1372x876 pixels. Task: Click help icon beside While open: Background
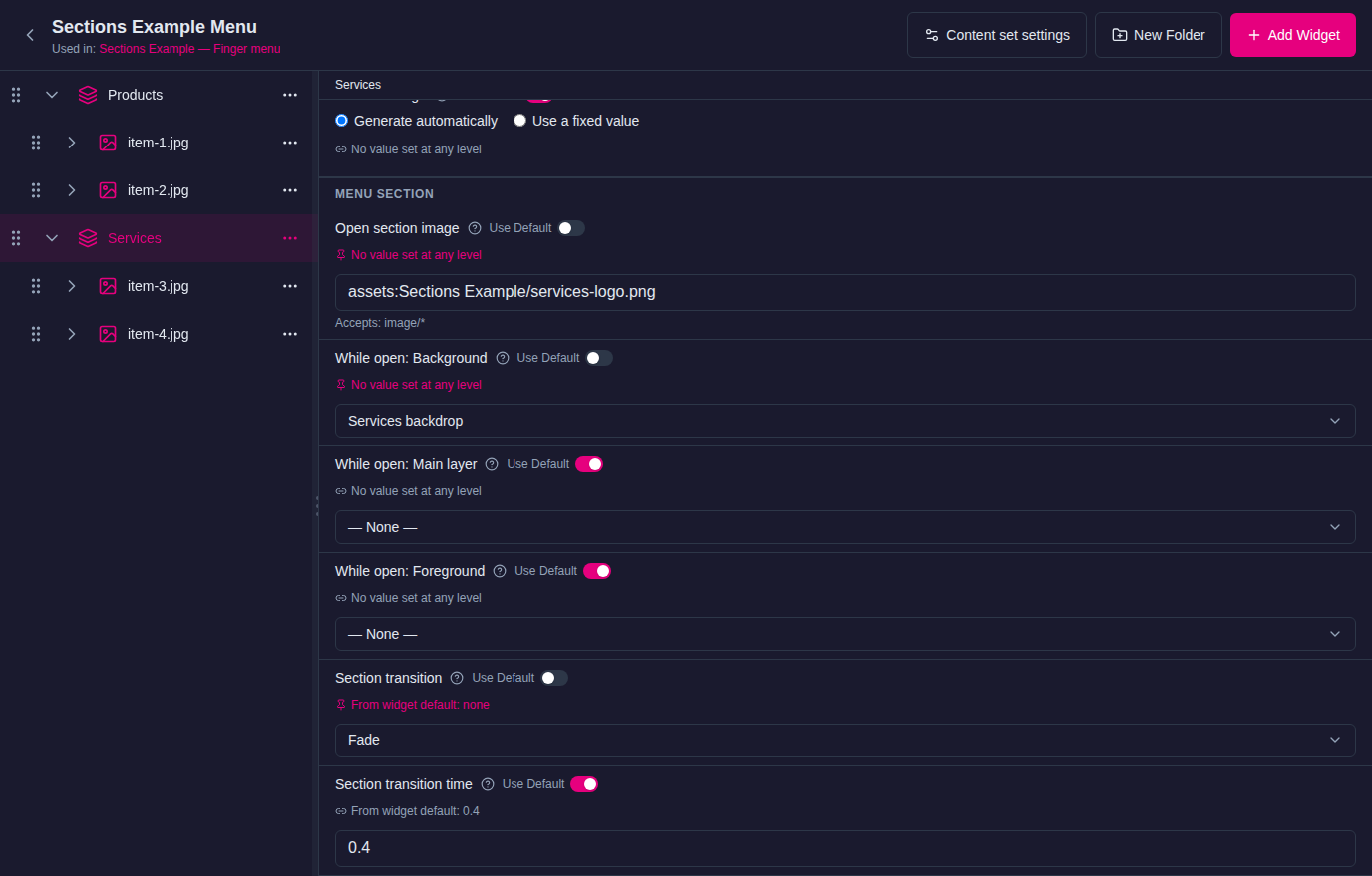pos(503,358)
